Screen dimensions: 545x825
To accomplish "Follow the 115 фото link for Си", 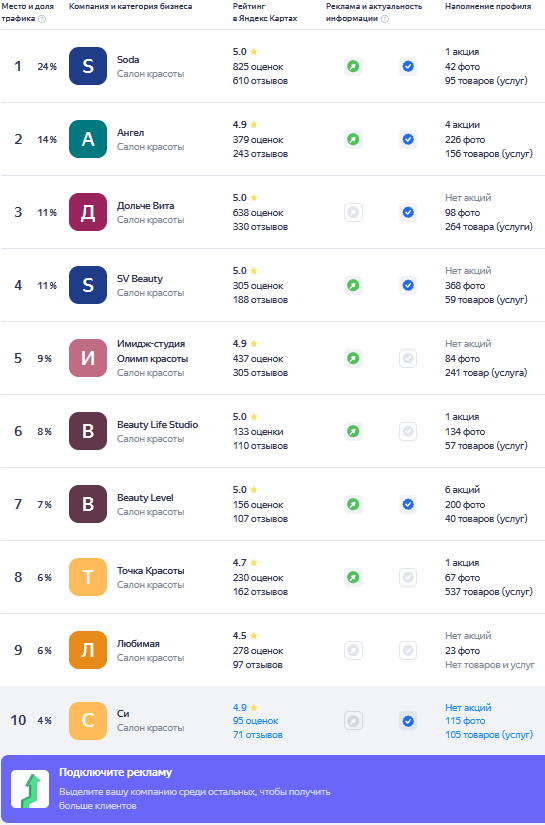I will click(465, 721).
